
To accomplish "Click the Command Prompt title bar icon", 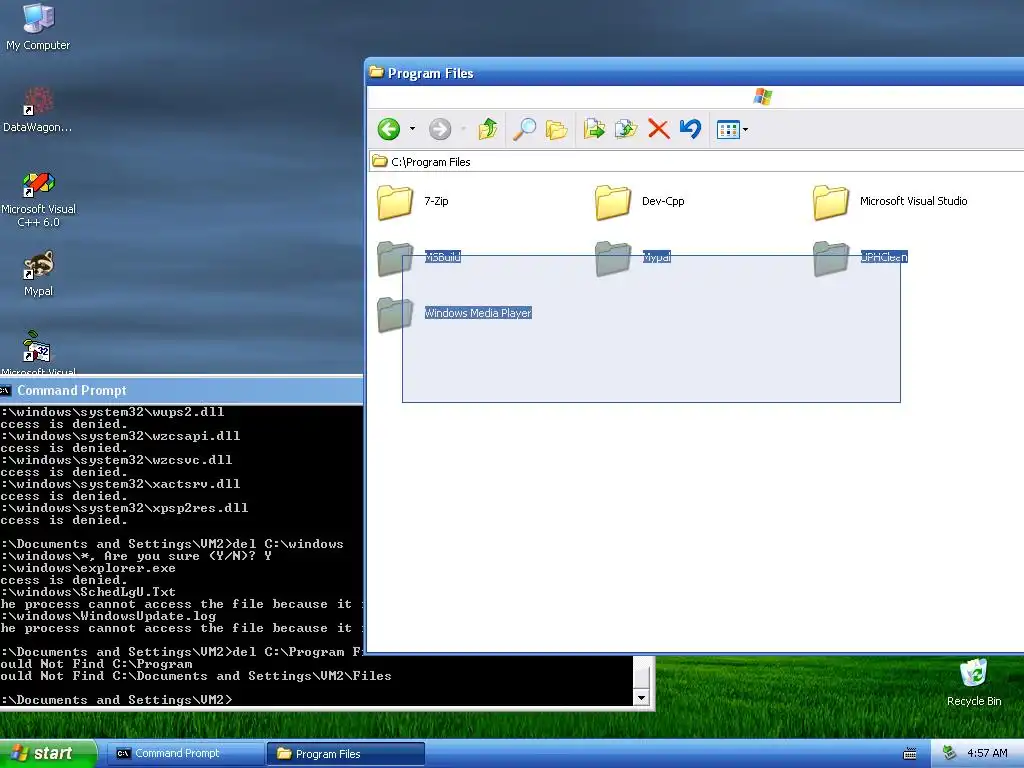I will point(6,391).
